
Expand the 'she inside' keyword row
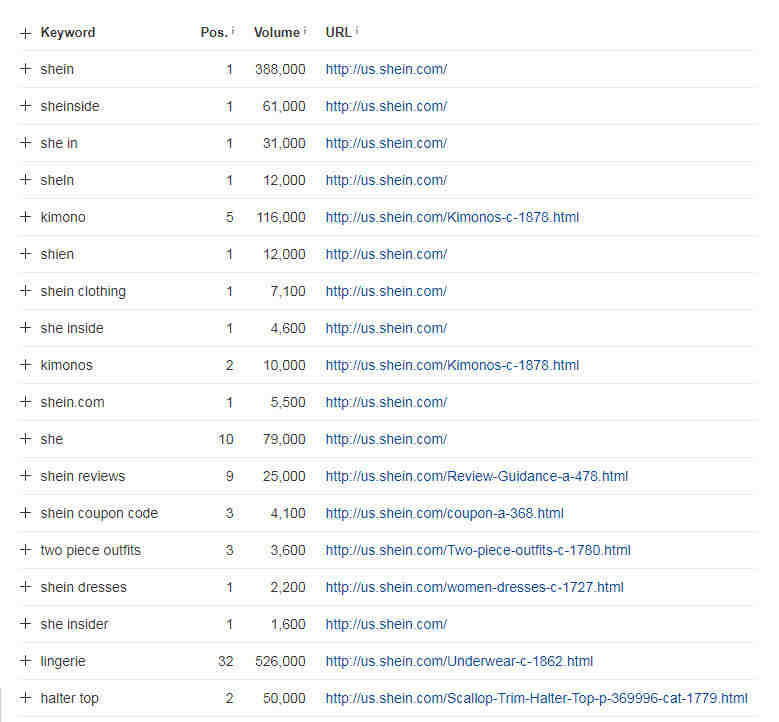(x=25, y=328)
